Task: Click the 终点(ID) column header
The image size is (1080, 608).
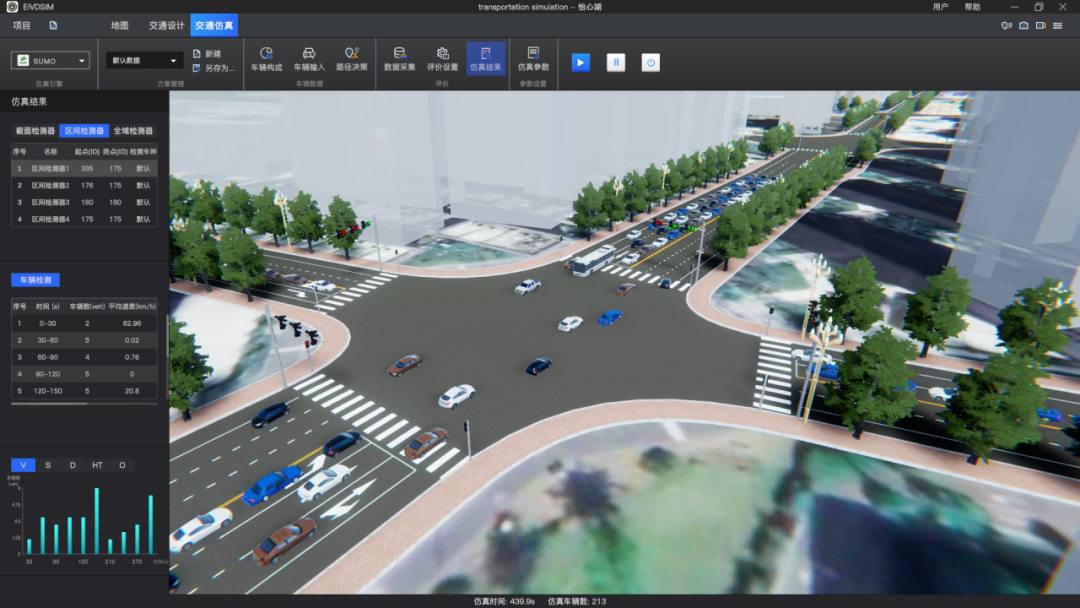Action: click(115, 151)
